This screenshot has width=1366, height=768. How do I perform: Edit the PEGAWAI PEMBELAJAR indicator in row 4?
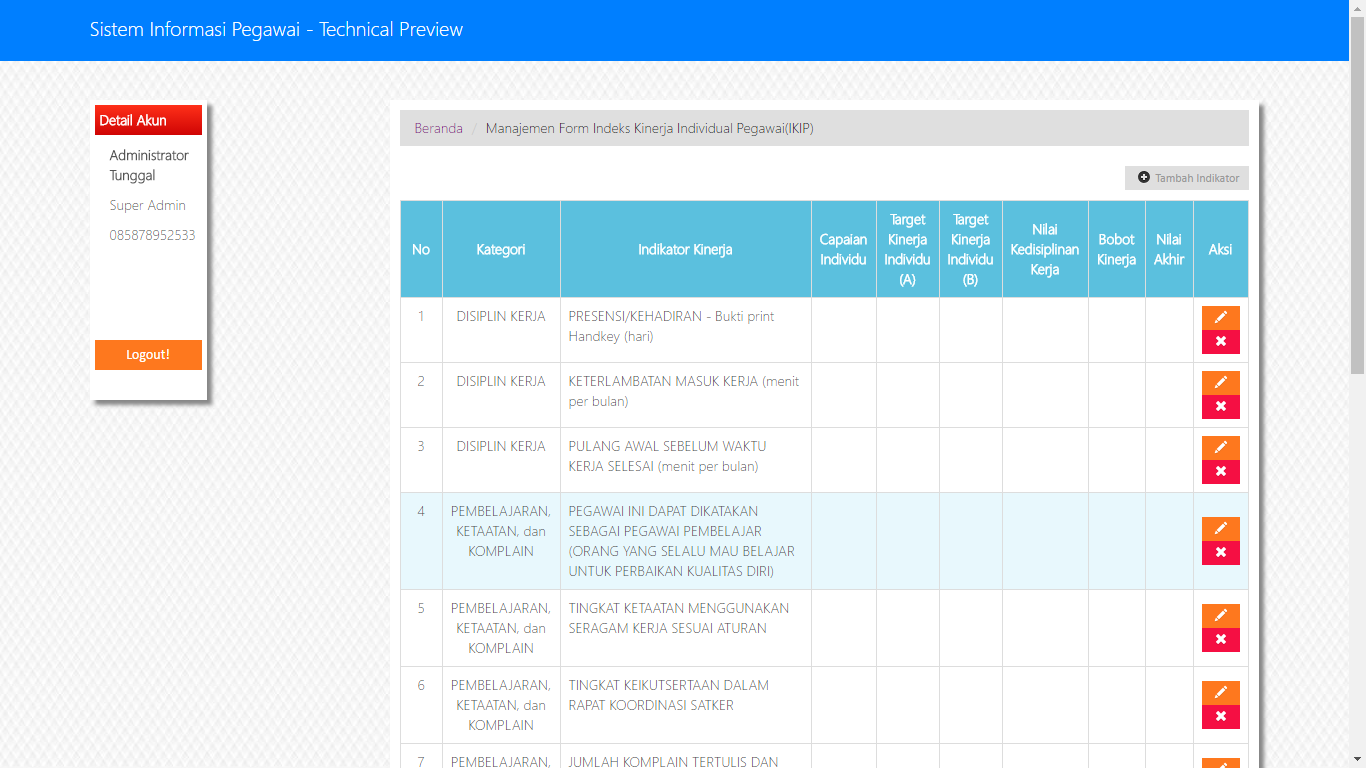pos(1220,529)
